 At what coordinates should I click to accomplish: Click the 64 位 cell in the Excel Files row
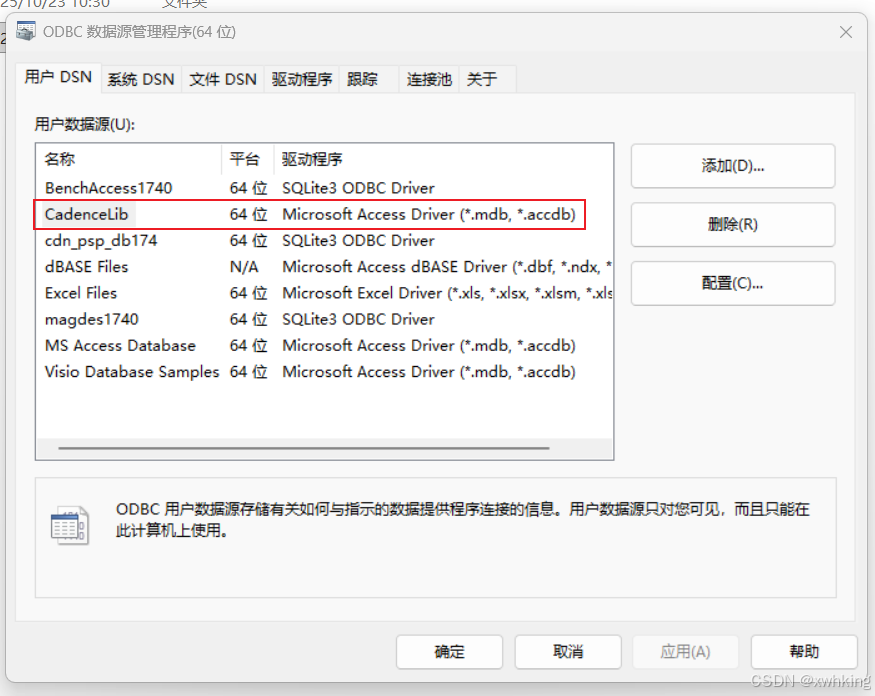click(249, 293)
